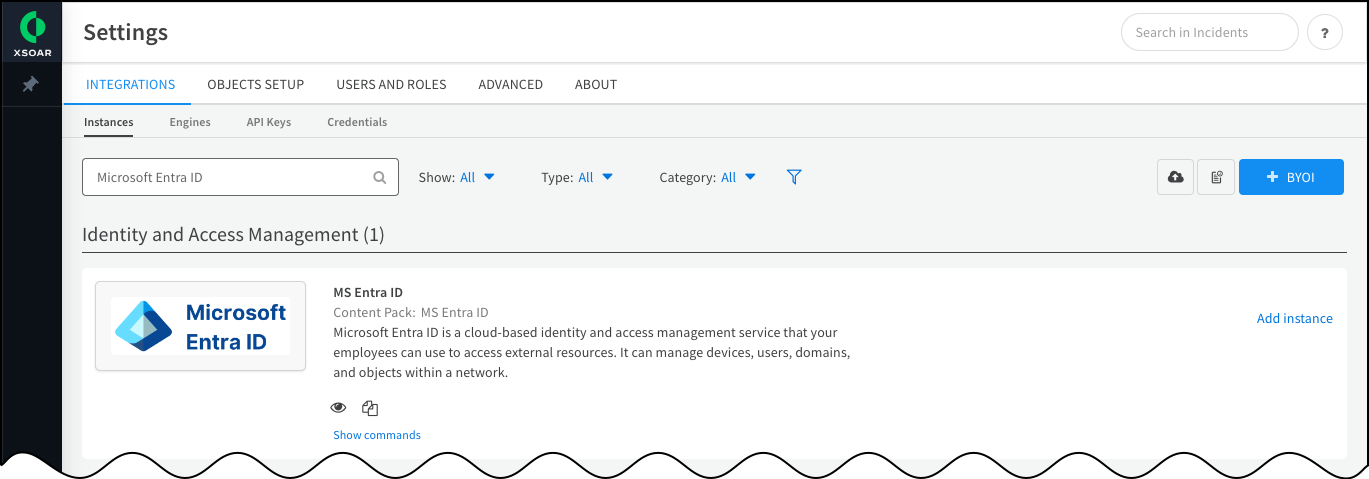Image resolution: width=1369 pixels, height=479 pixels.
Task: Click the eye icon under MS Entra ID
Action: point(338,408)
